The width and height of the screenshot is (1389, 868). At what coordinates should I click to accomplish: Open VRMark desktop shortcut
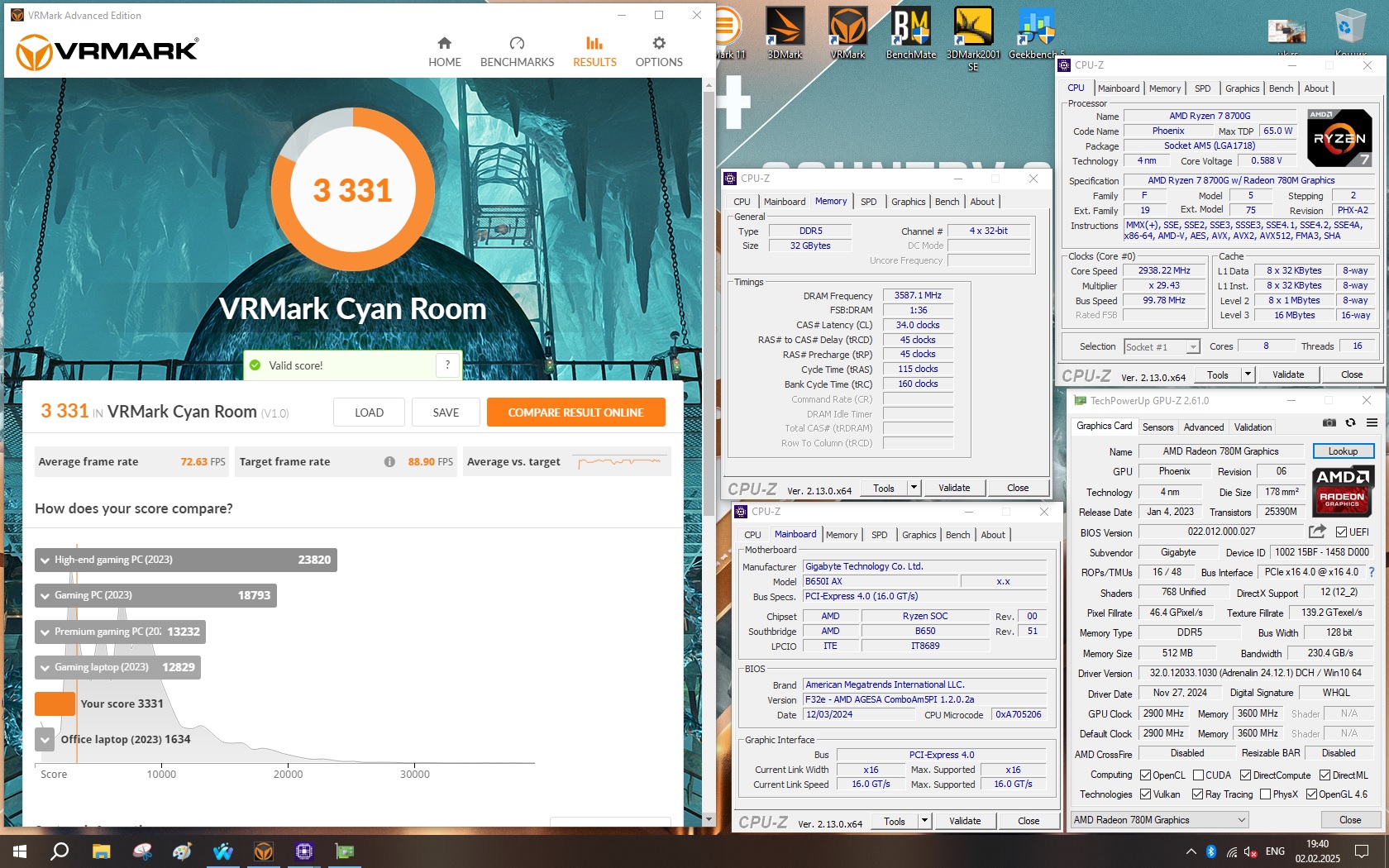847,33
